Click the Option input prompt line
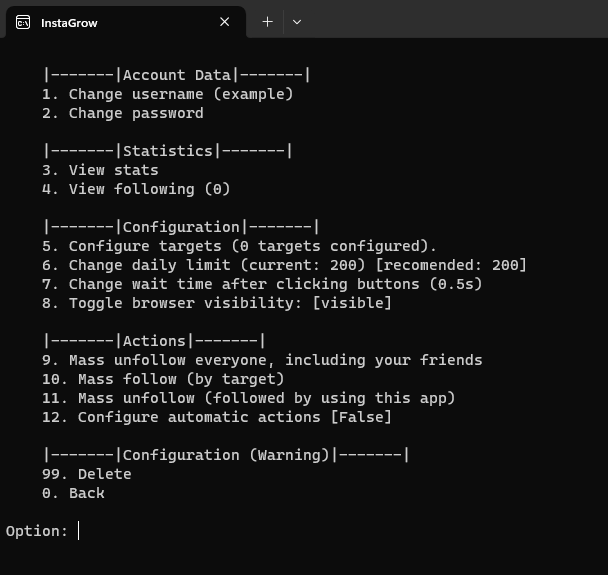The height and width of the screenshot is (575, 608). coord(43,531)
